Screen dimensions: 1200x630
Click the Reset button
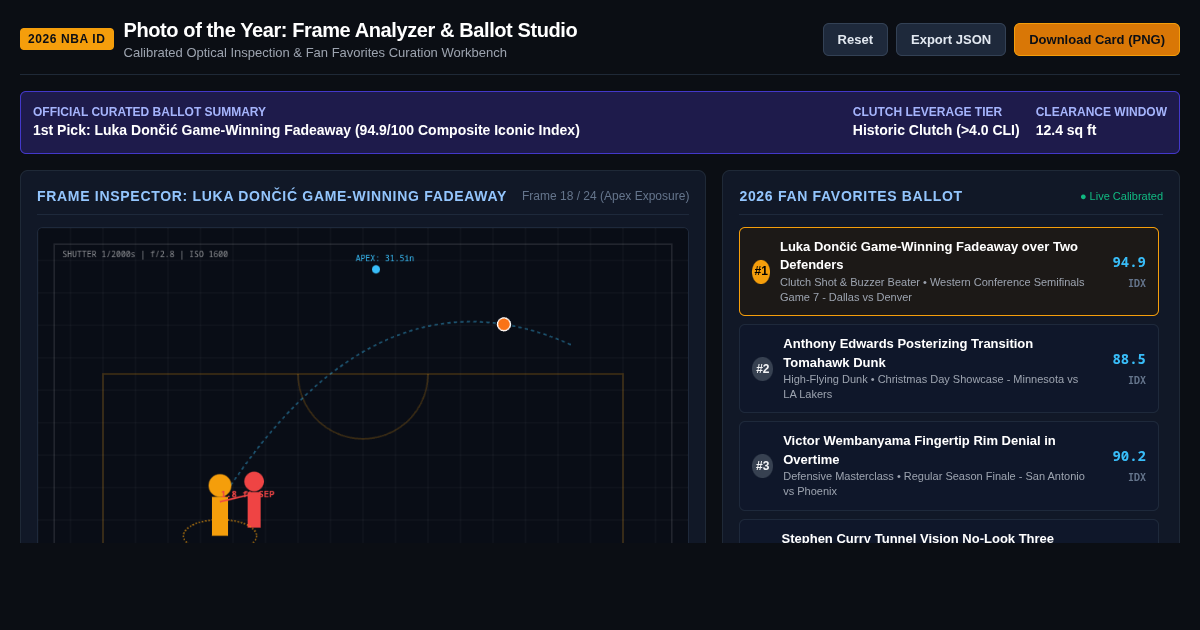tap(855, 39)
